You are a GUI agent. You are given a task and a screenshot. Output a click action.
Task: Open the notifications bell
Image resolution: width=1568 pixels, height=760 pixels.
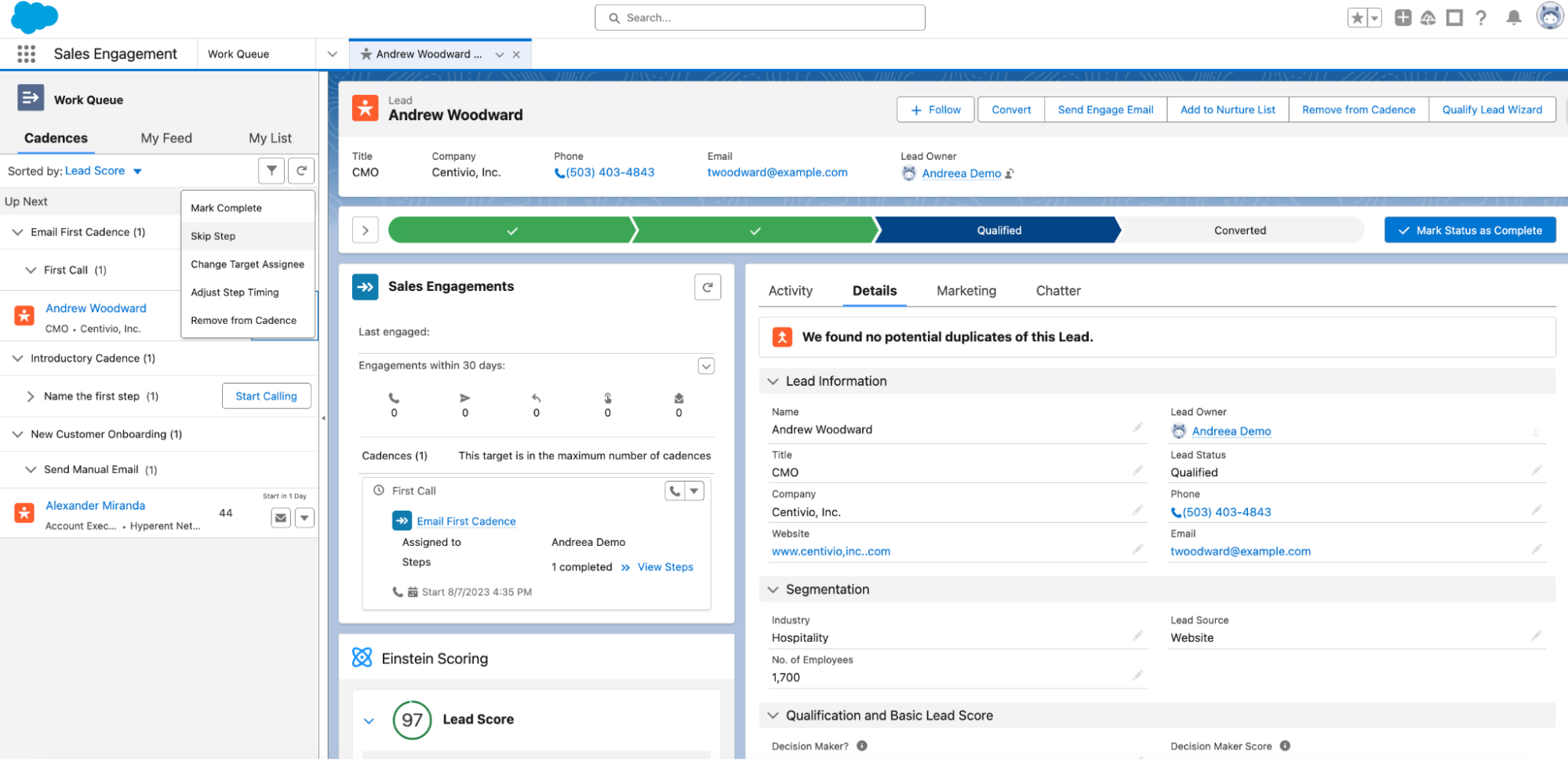[1514, 17]
